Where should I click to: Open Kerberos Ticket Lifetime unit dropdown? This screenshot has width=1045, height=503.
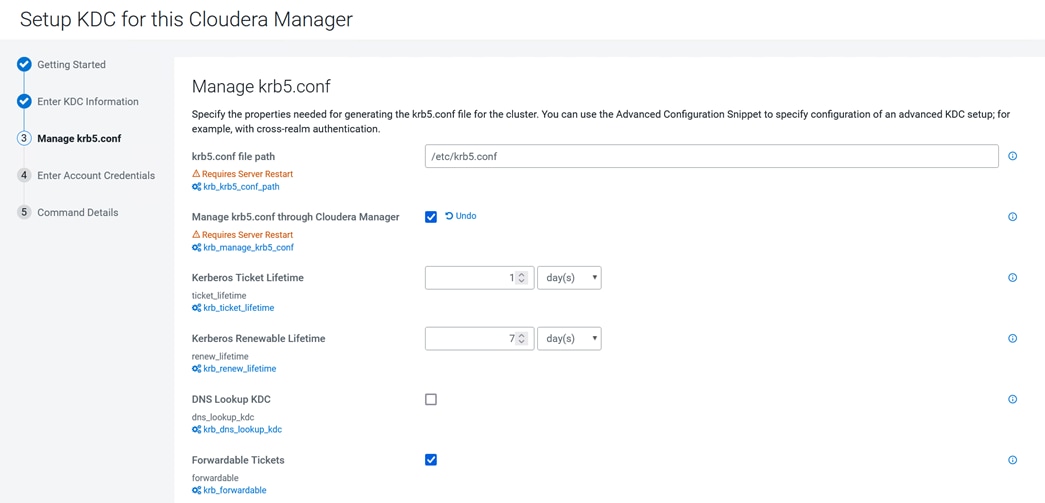[x=569, y=278]
